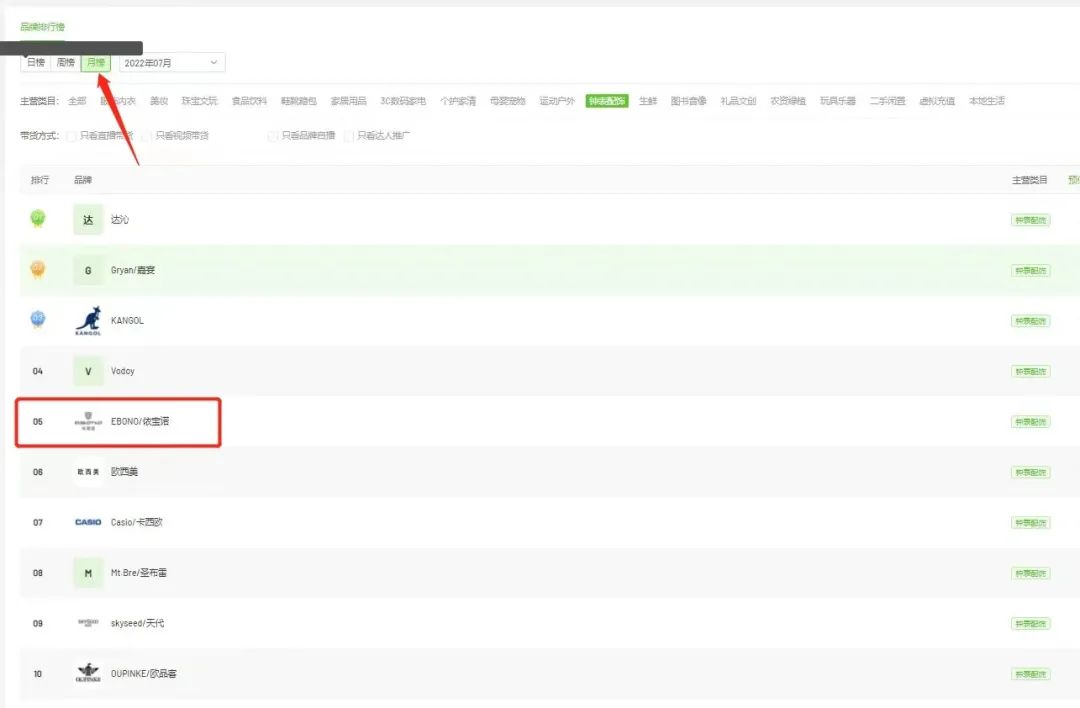
Task: Click the 达 logo tile of 达沁
Action: tap(88, 220)
